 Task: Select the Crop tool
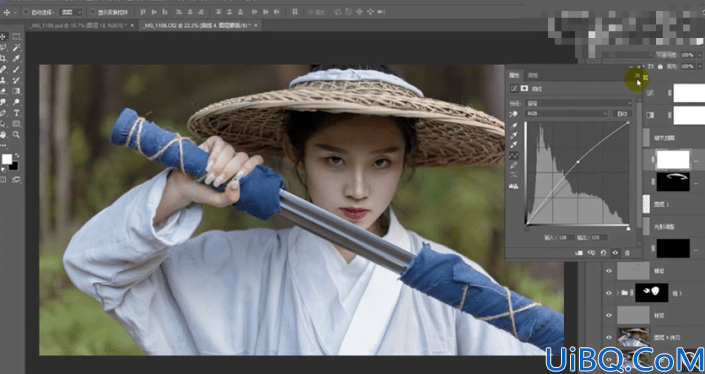tap(3, 58)
